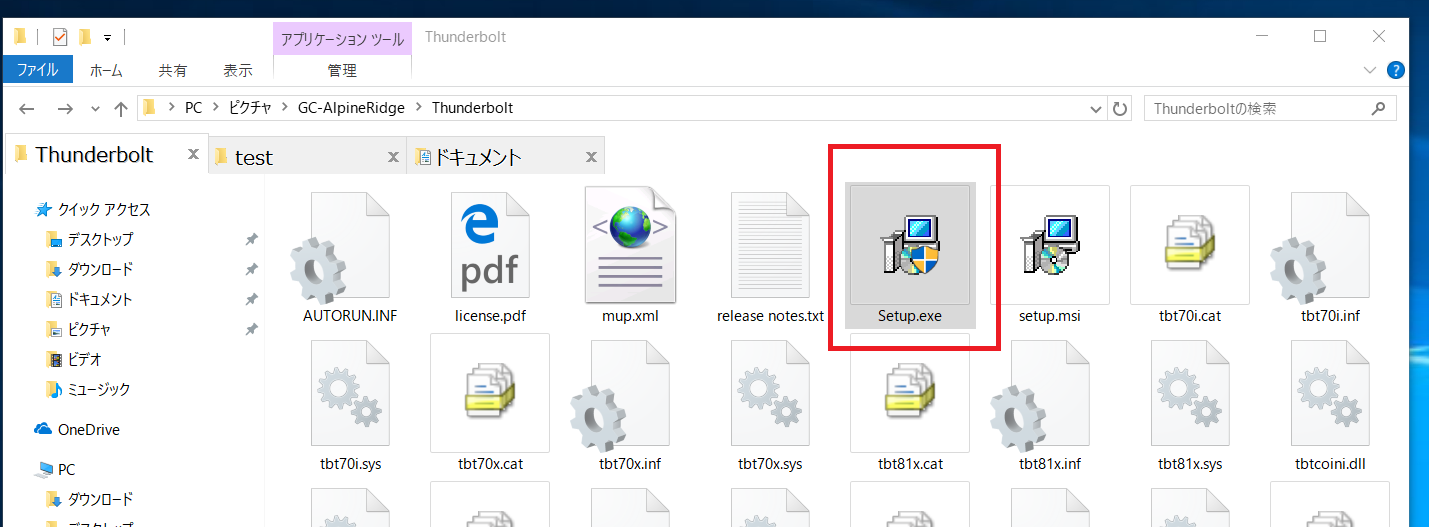Screen dimensions: 1429x527
Task: Open the 共有 ribbon tab
Action: [x=173, y=71]
